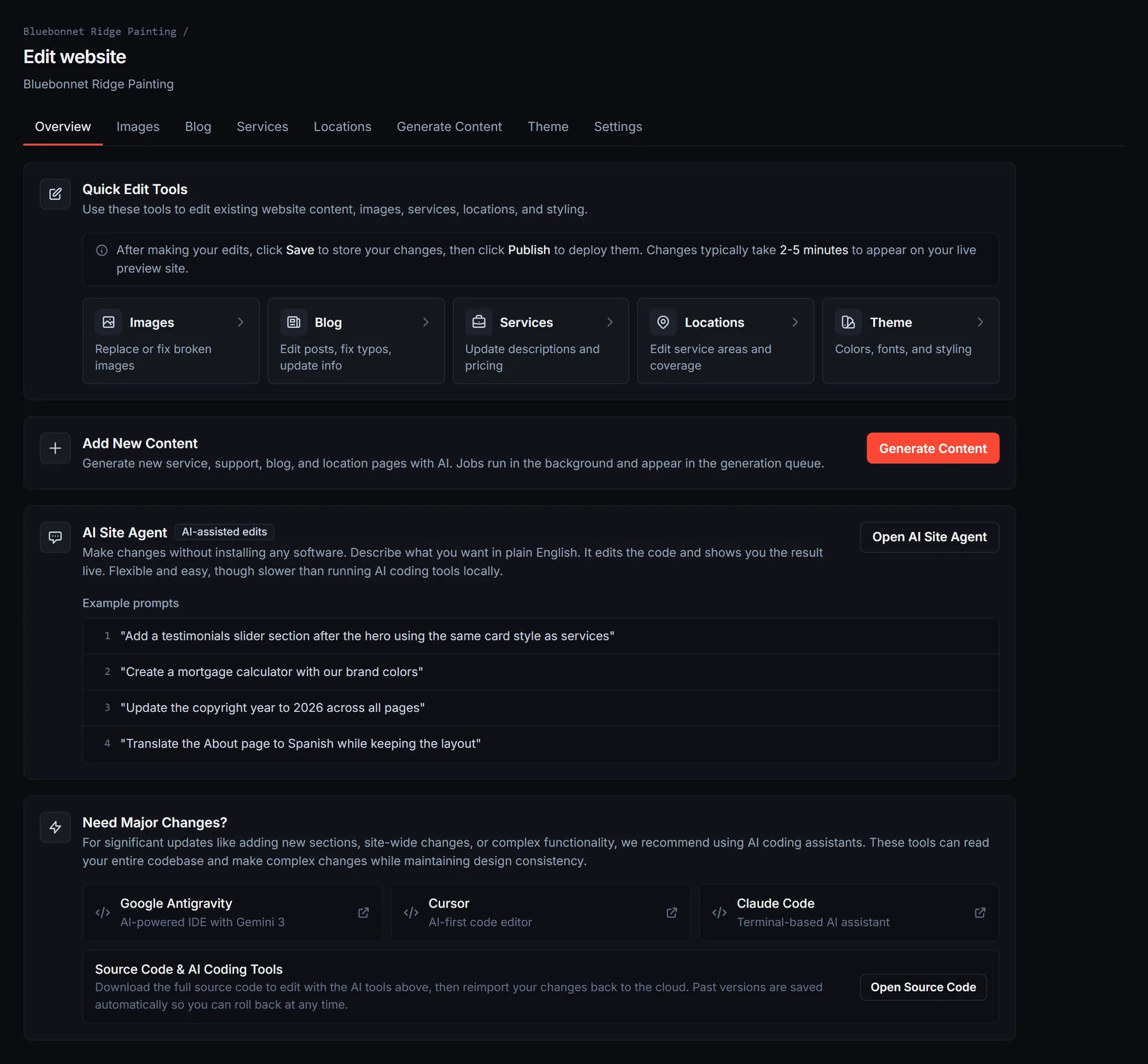Switch to the Blog tab
Image resolution: width=1148 pixels, height=1064 pixels.
point(198,127)
